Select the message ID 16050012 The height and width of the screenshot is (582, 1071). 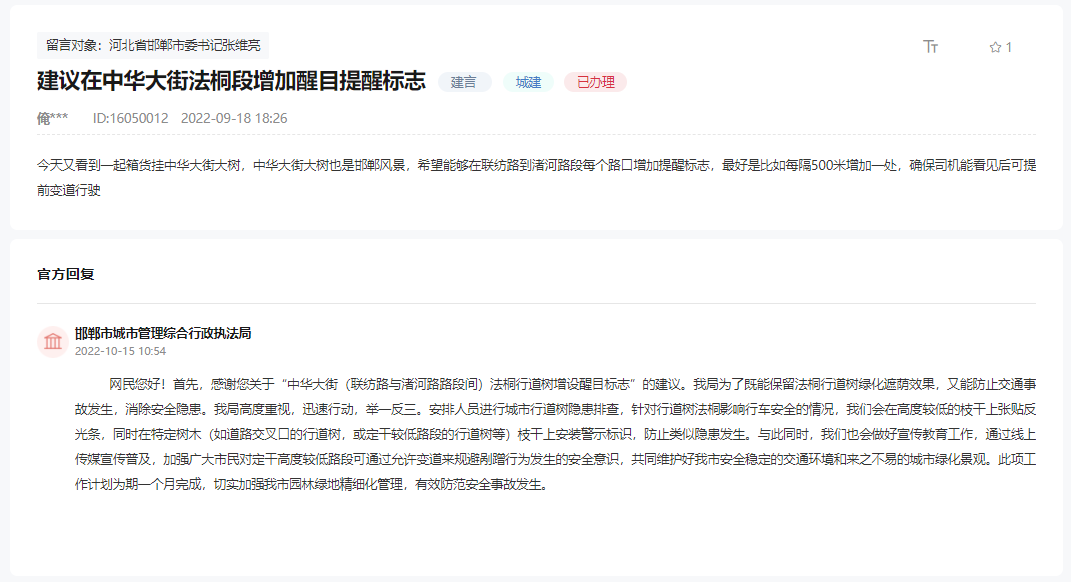[x=130, y=118]
